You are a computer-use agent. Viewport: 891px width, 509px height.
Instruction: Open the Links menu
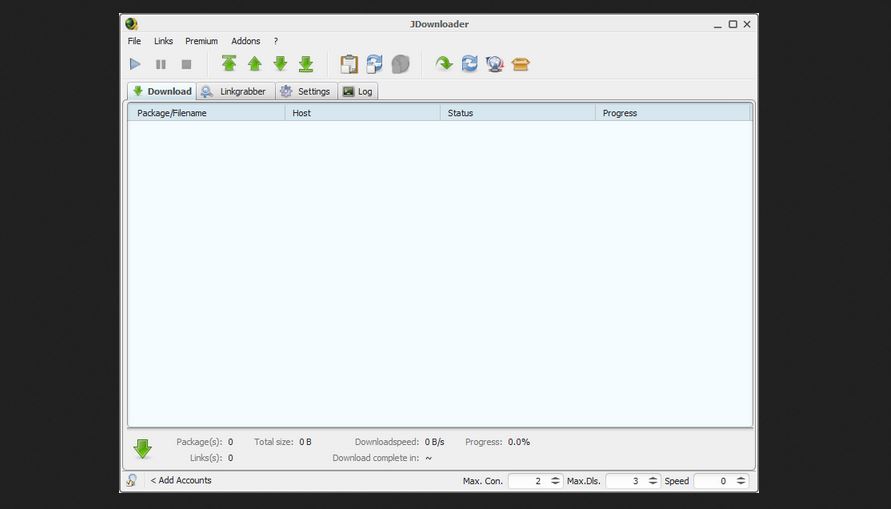click(163, 41)
